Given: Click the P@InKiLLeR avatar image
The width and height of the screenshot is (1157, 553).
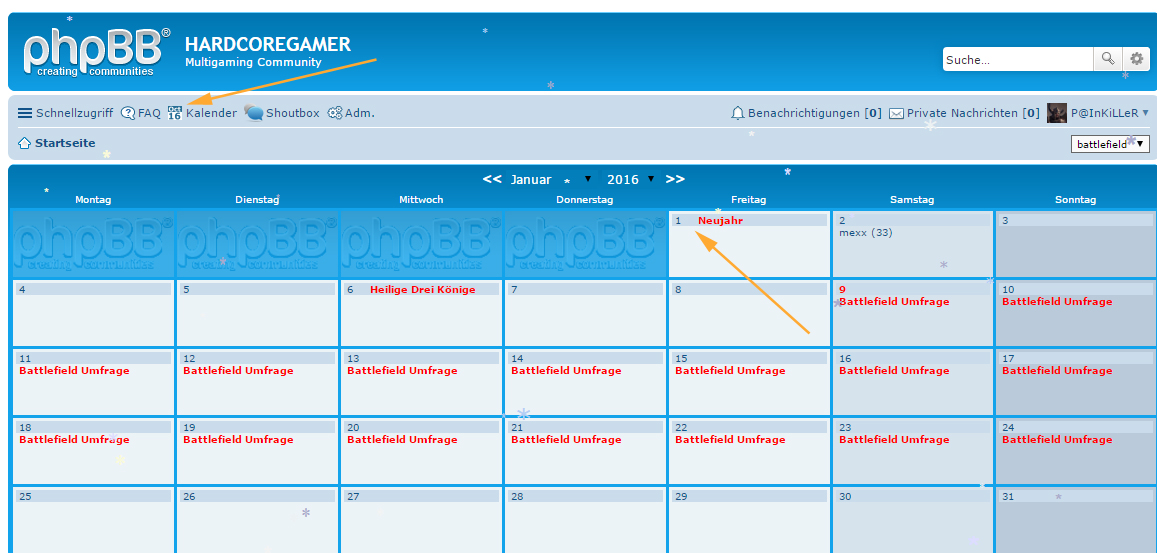Looking at the screenshot, I should [1057, 113].
